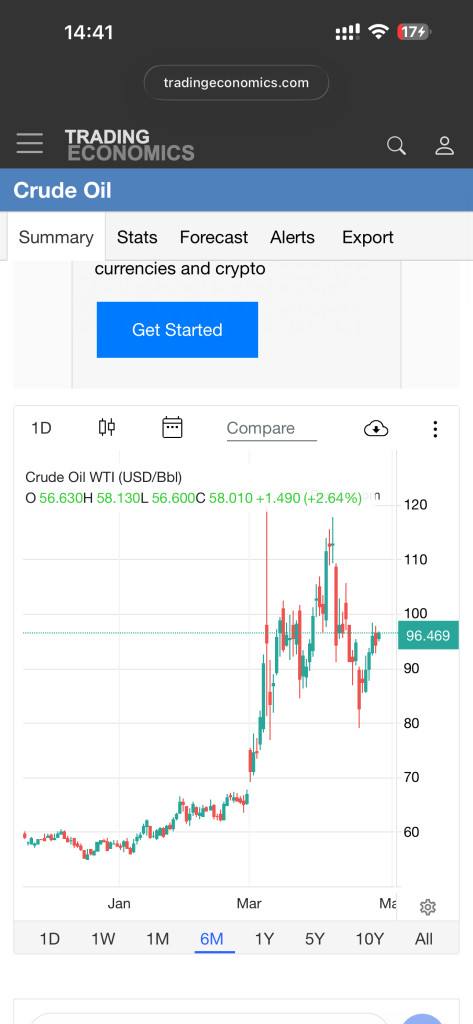Open the Export tab
The width and height of the screenshot is (473, 1024).
pos(368,237)
